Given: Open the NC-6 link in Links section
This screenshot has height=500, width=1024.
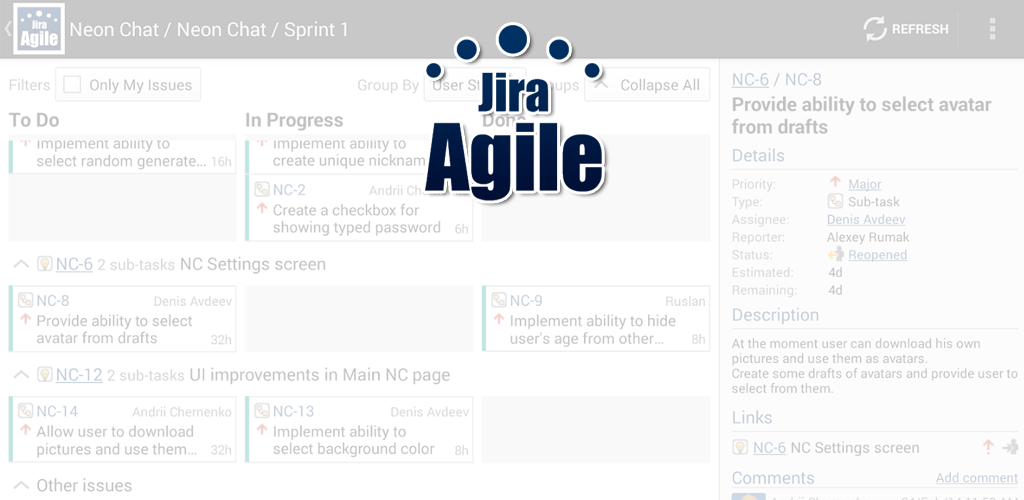Looking at the screenshot, I should (x=769, y=448).
